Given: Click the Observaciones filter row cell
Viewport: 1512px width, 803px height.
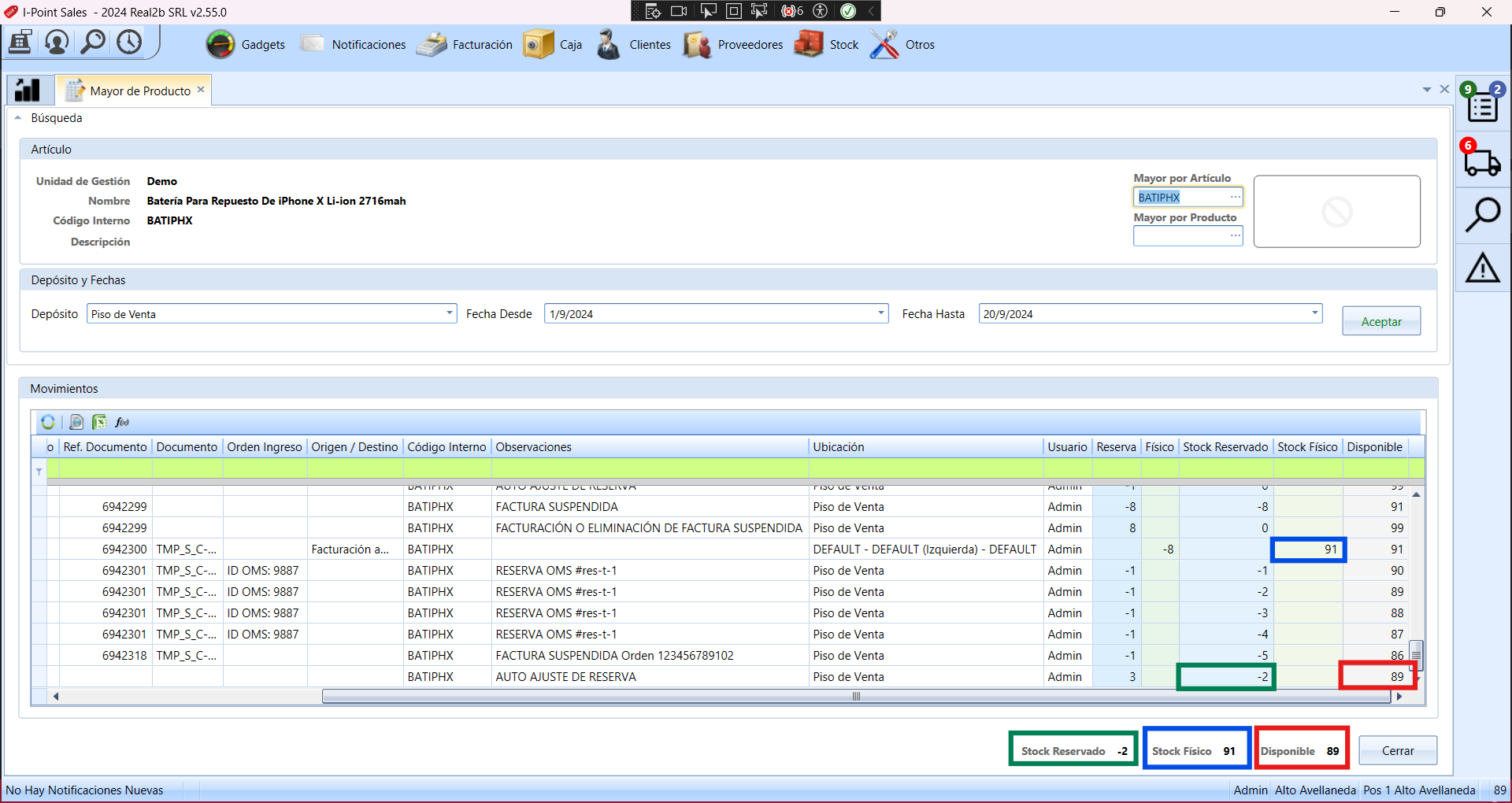Looking at the screenshot, I should 650,469.
